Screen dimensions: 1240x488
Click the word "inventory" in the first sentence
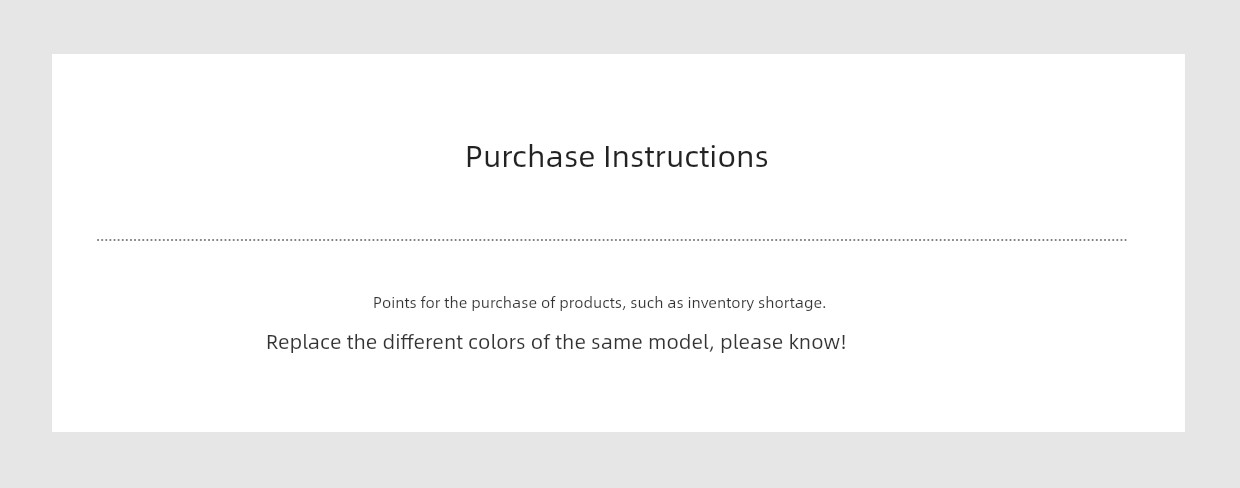tap(720, 303)
